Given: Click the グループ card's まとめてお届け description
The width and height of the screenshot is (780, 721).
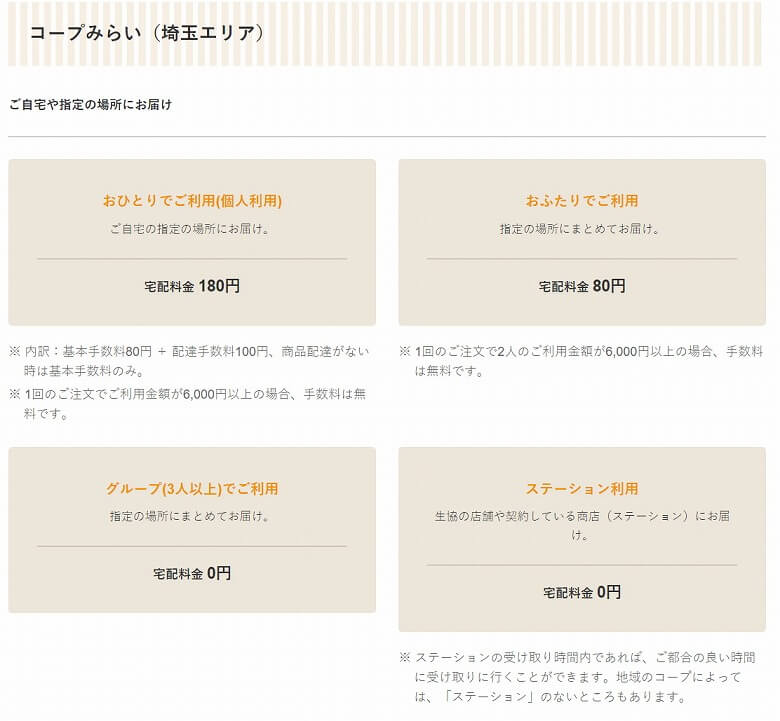Looking at the screenshot, I should coord(192,516).
